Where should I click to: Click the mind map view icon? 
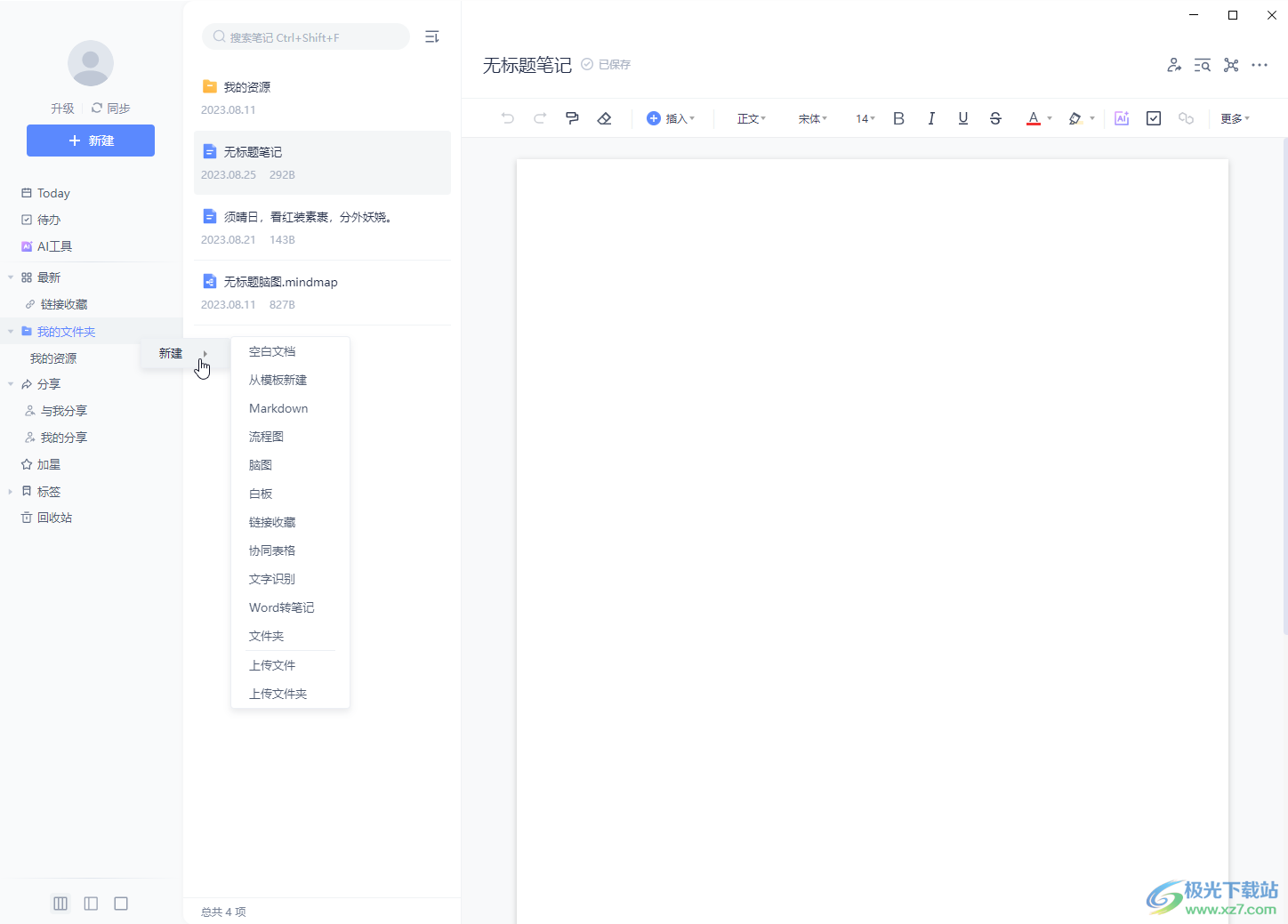(x=1231, y=65)
